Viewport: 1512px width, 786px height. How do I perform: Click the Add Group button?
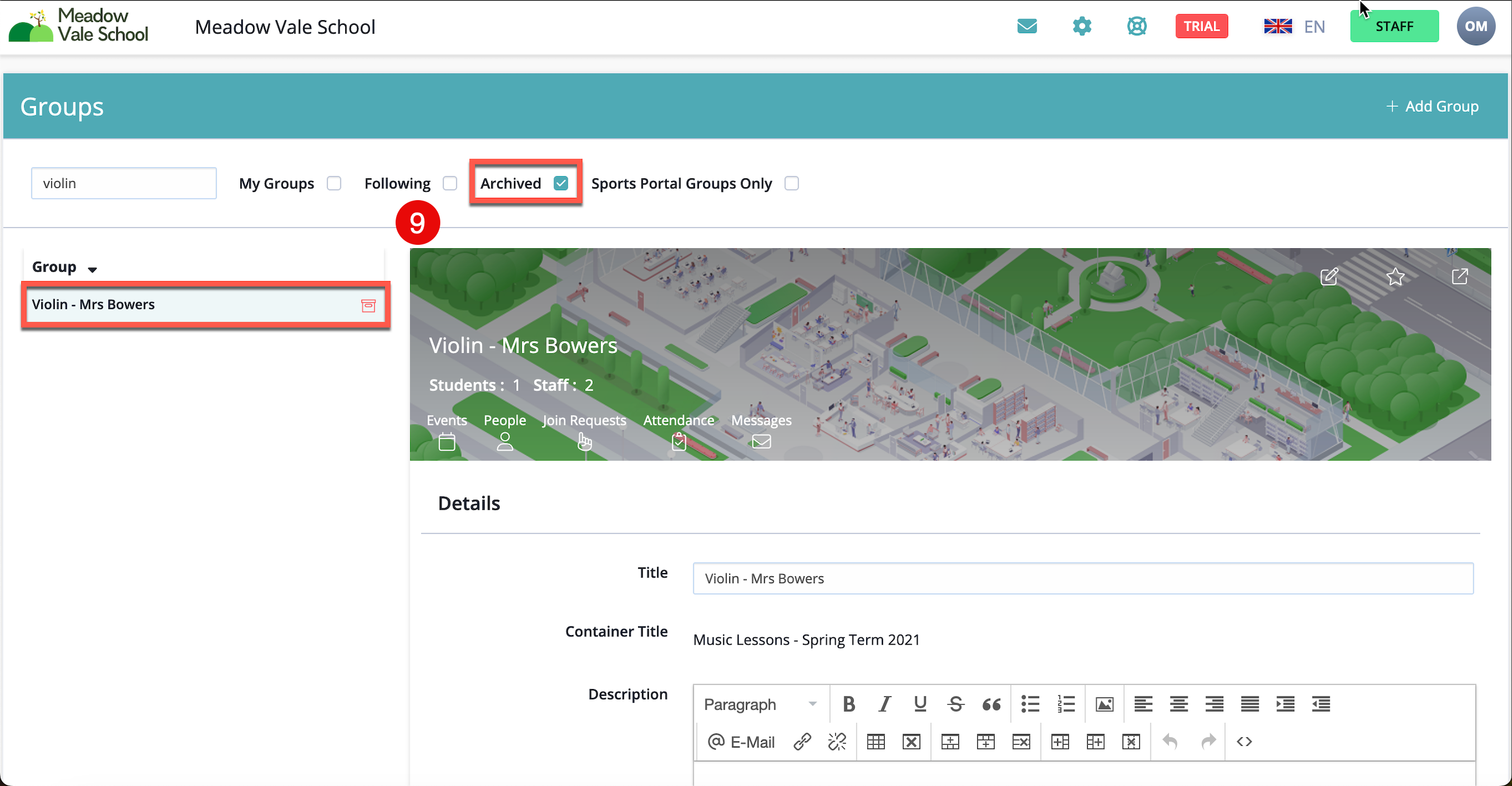click(1432, 106)
